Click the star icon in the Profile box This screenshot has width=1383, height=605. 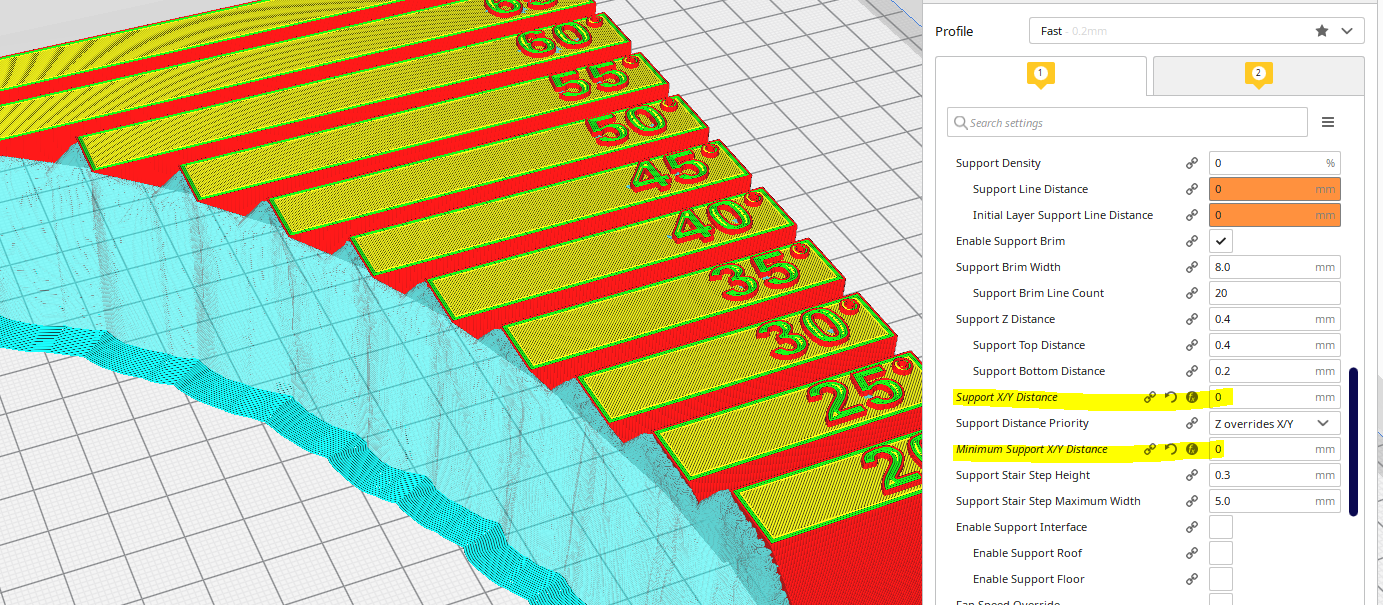click(x=1322, y=31)
